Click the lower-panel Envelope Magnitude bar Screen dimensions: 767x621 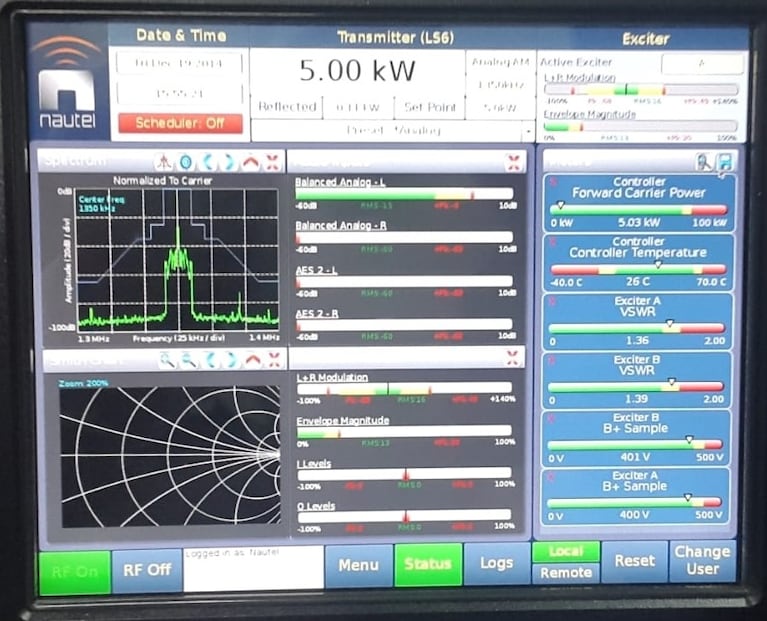[x=405, y=432]
